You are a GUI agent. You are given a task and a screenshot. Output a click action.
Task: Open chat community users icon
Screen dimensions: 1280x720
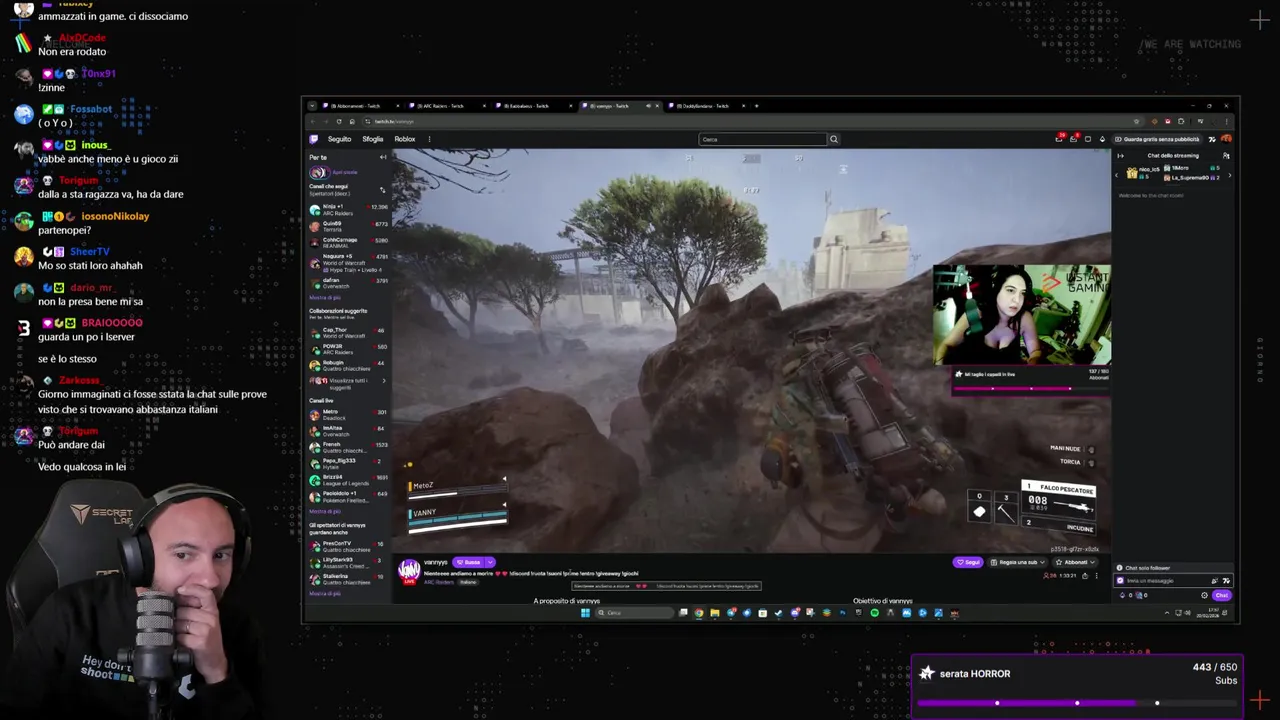coord(1226,156)
